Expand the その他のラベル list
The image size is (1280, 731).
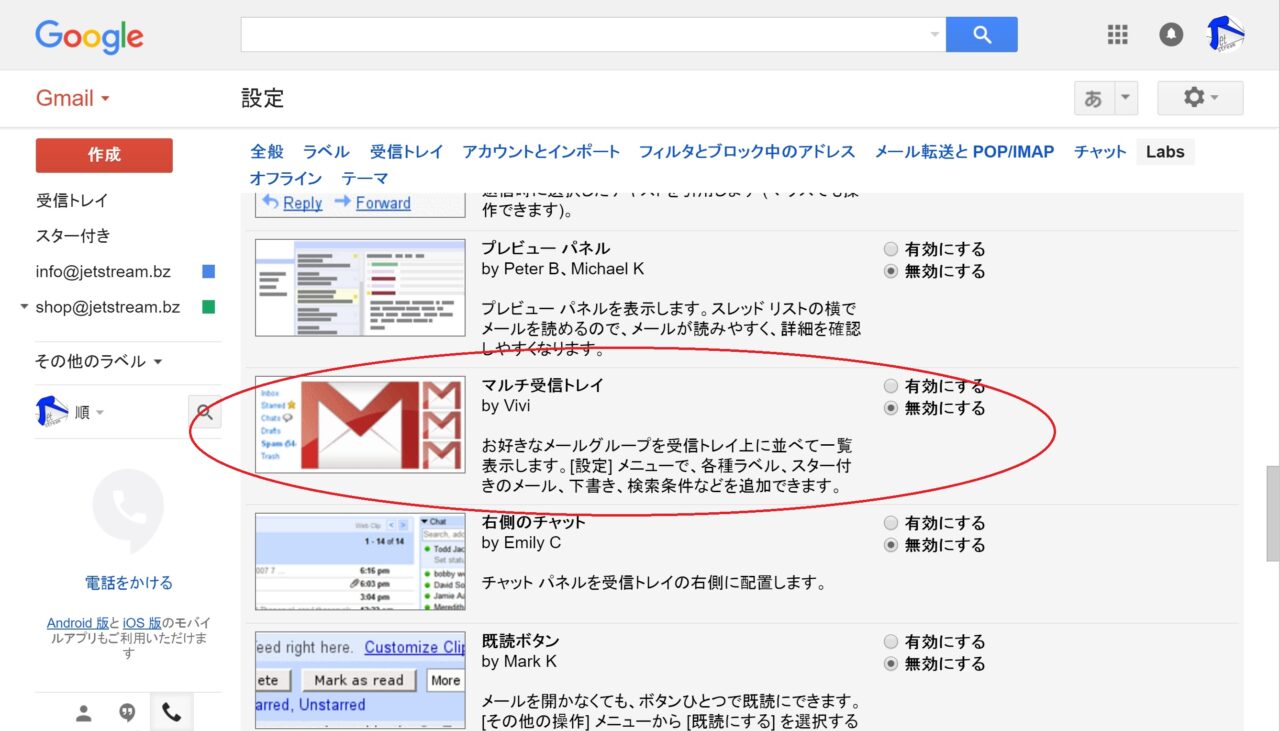click(98, 361)
